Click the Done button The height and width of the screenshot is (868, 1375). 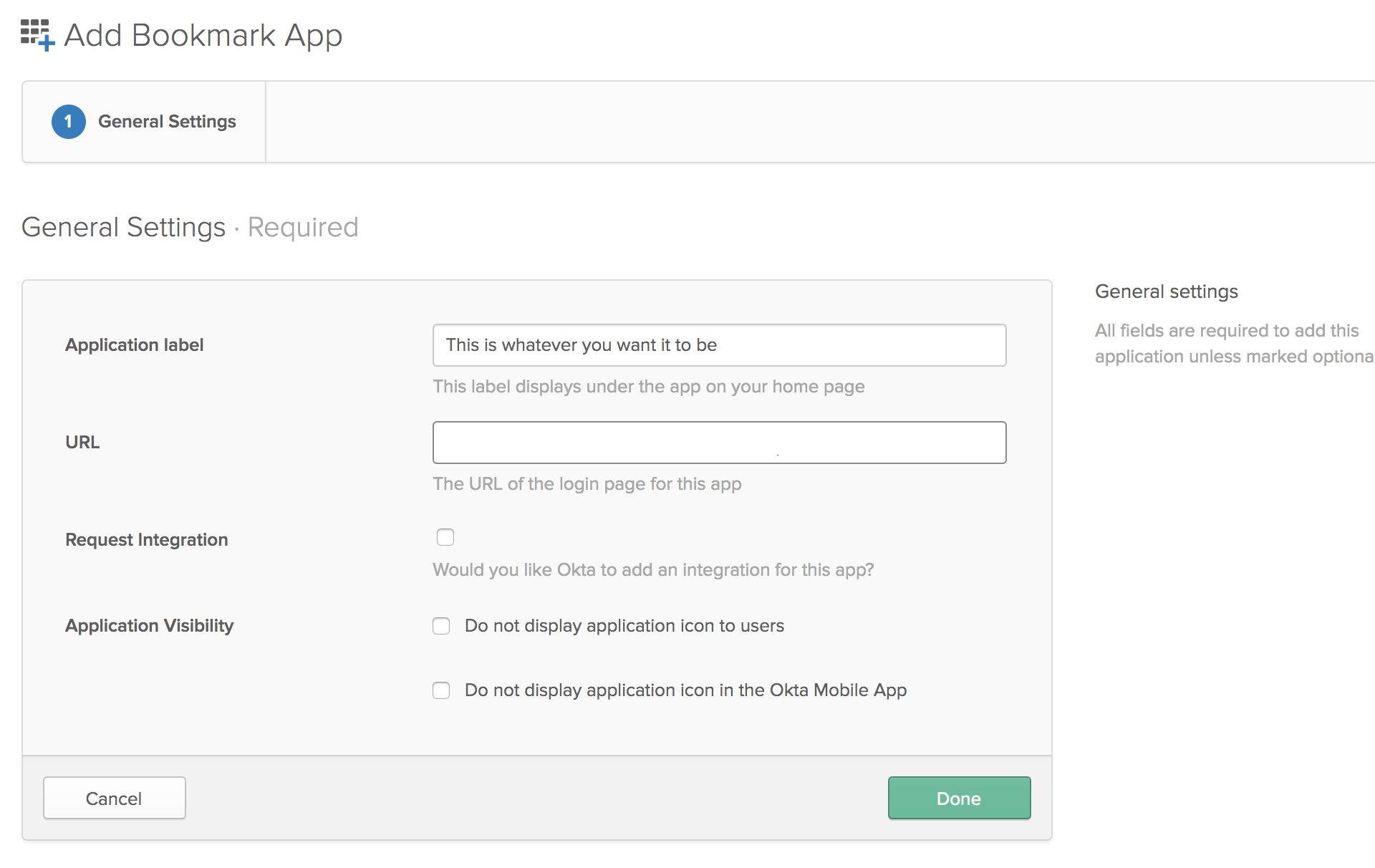[958, 797]
